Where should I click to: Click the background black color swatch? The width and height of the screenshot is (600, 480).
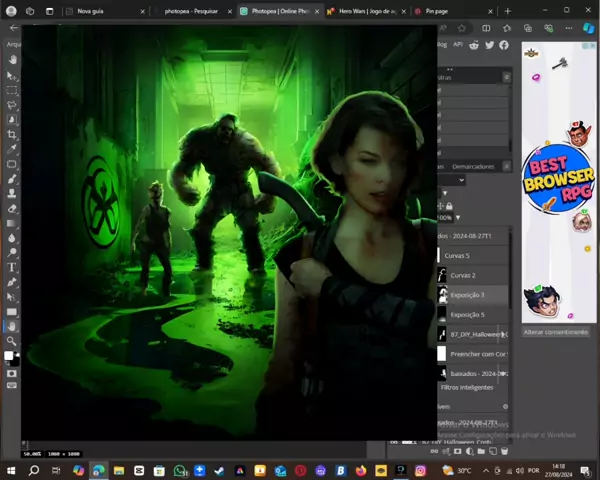[15, 362]
